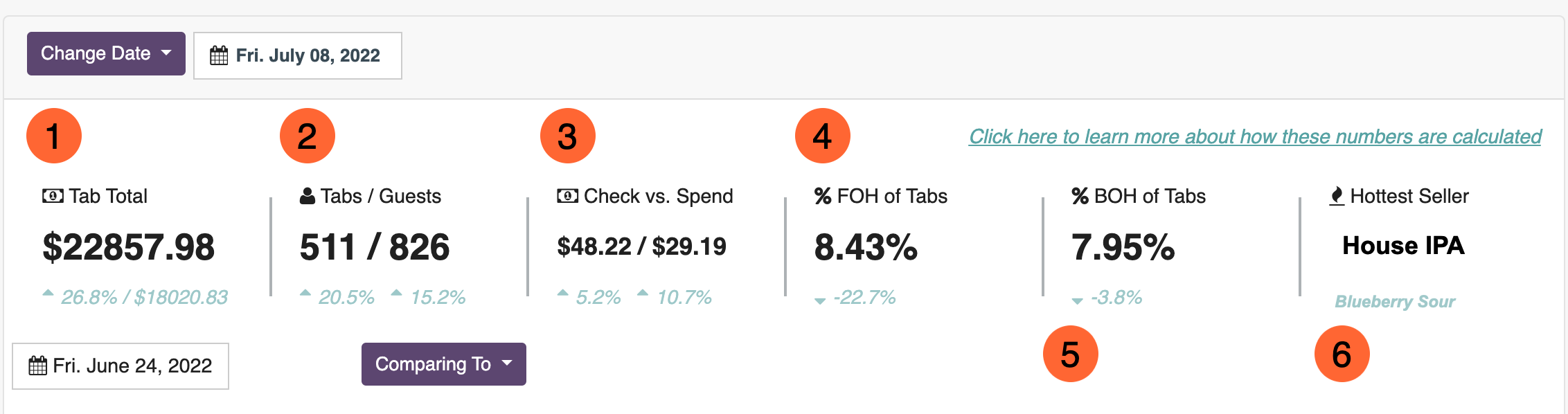Click the $22857.98 tab total value
The image size is (1568, 414).
click(129, 247)
